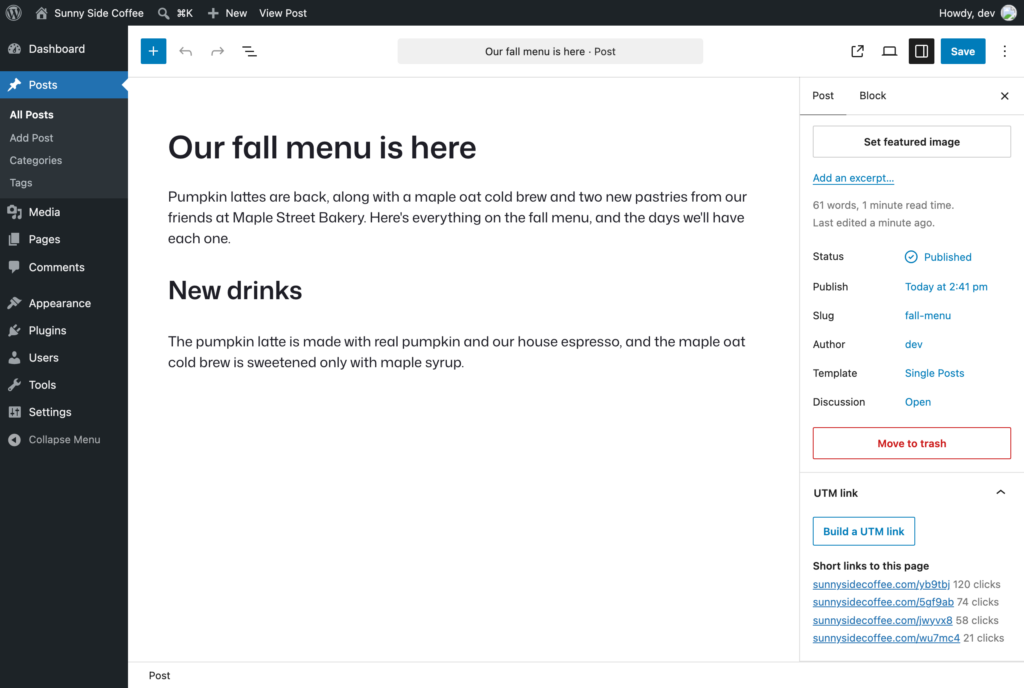The width and height of the screenshot is (1024, 688).
Task: Toggle the settings sidebar panel
Action: pyautogui.click(x=921, y=52)
